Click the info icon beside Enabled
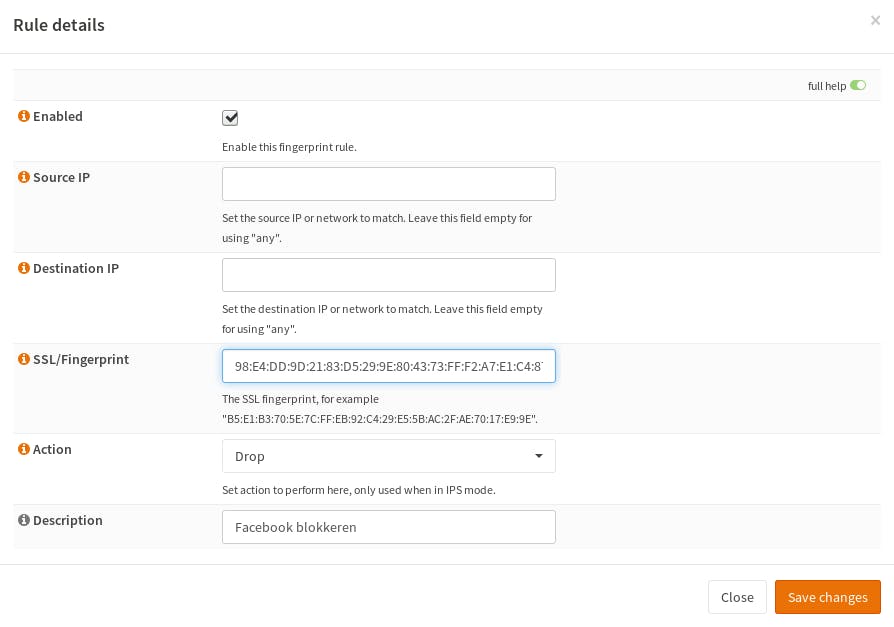Viewport: 894px width, 627px height. (24, 117)
